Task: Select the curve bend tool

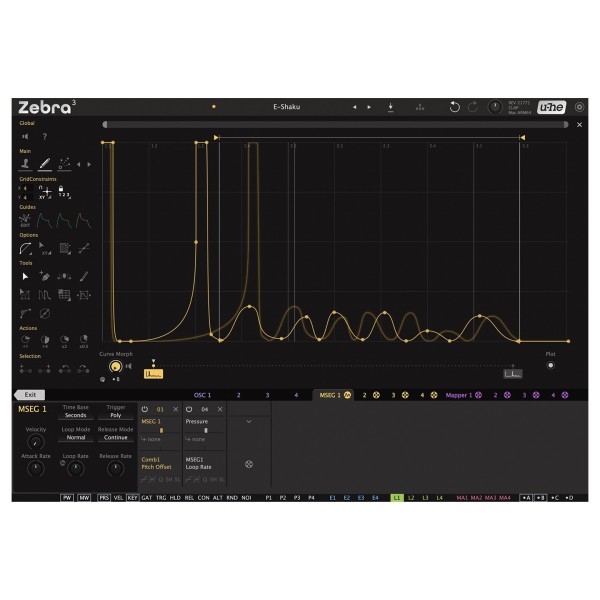Action: (x=25, y=314)
